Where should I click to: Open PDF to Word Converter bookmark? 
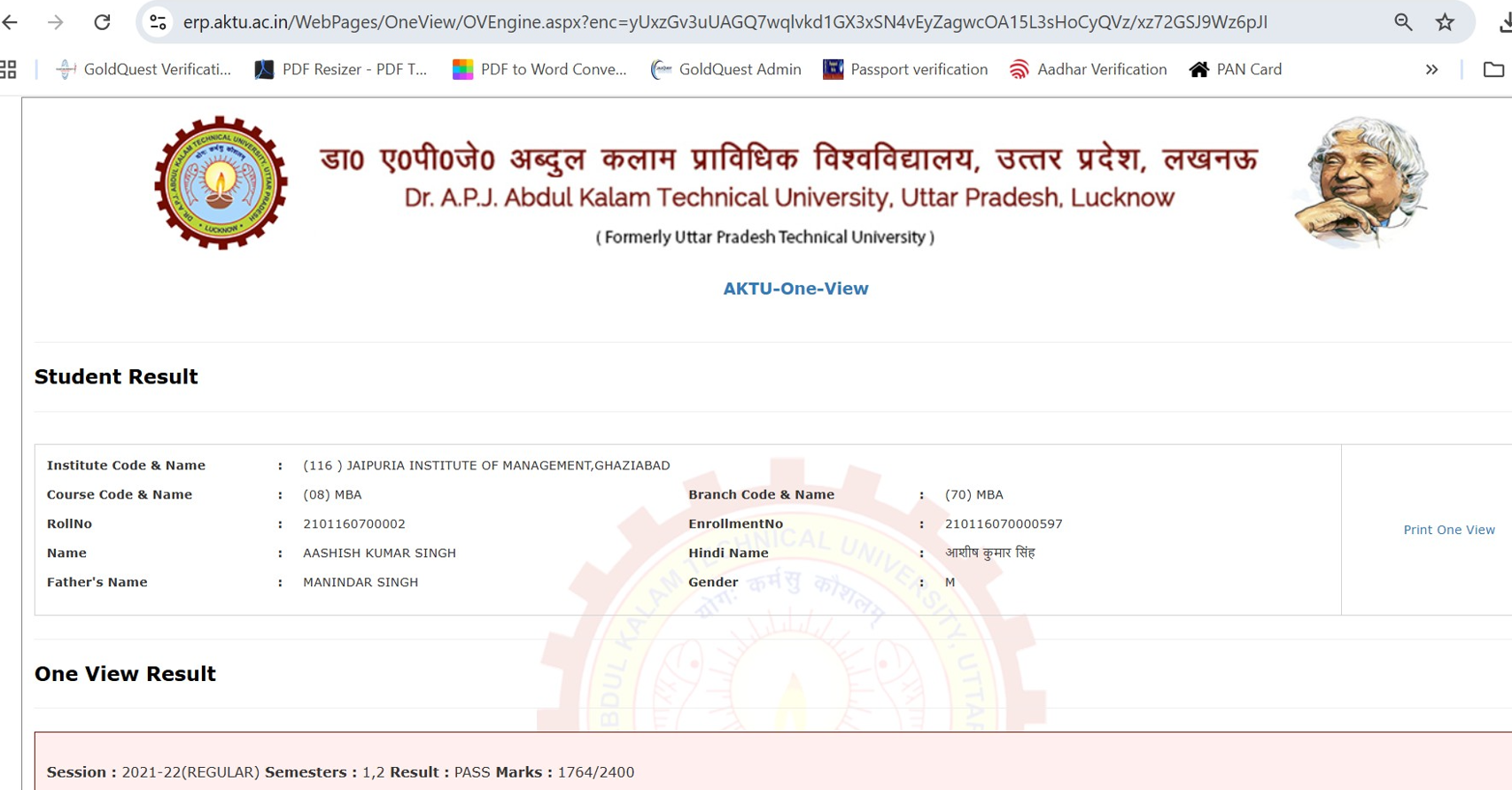[539, 69]
